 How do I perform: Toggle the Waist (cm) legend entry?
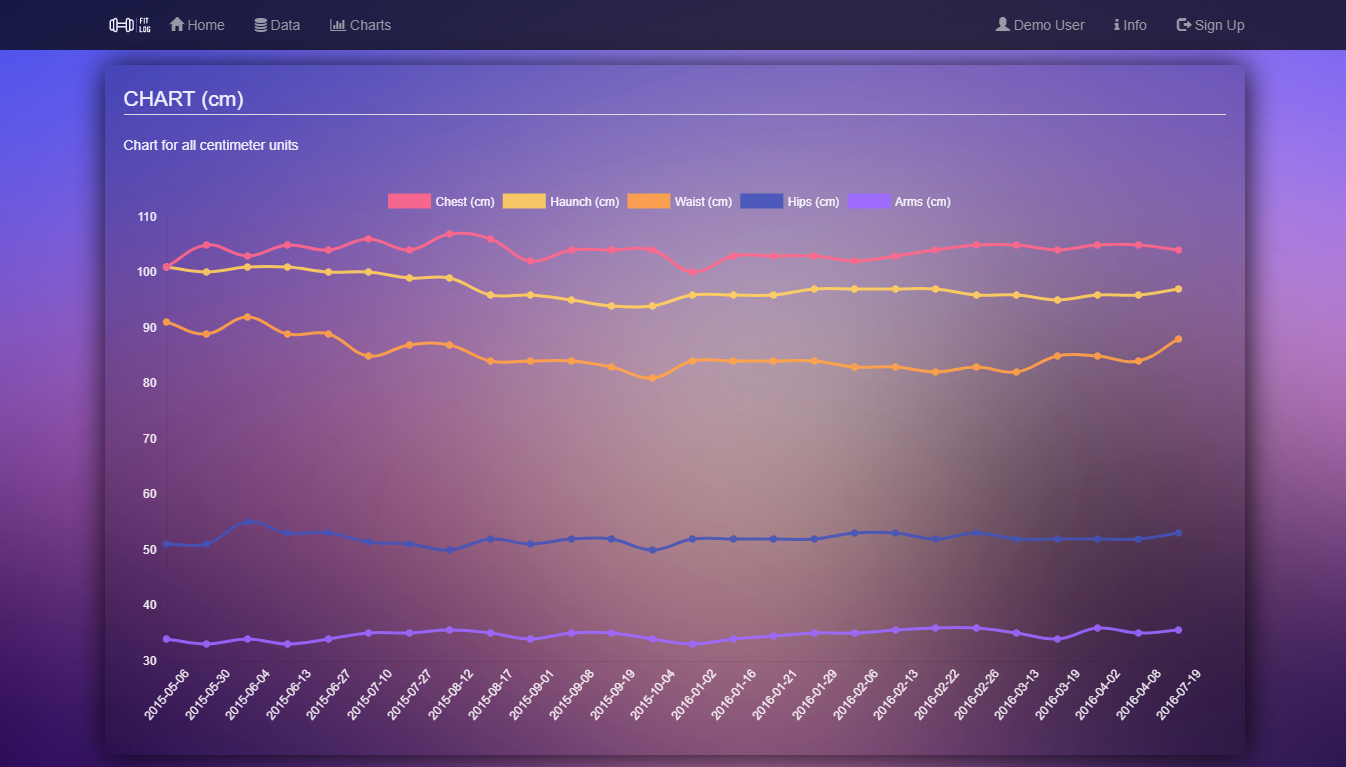point(680,201)
